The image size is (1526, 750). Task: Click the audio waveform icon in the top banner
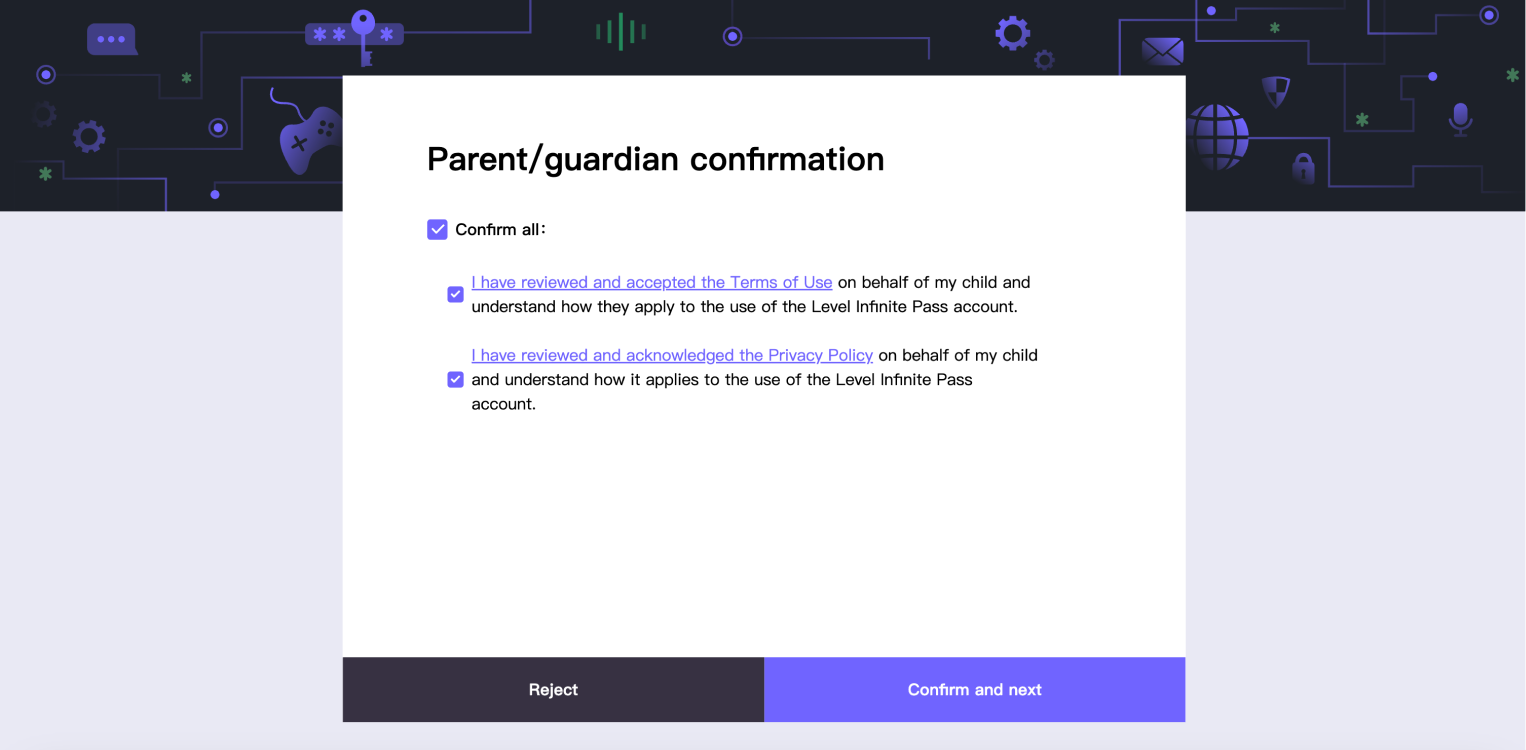coord(621,31)
